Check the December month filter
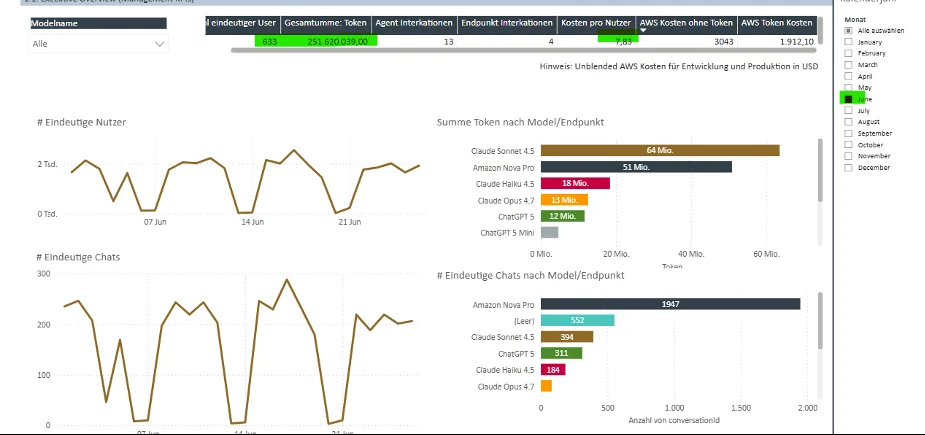The image size is (925, 435). pyautogui.click(x=848, y=168)
